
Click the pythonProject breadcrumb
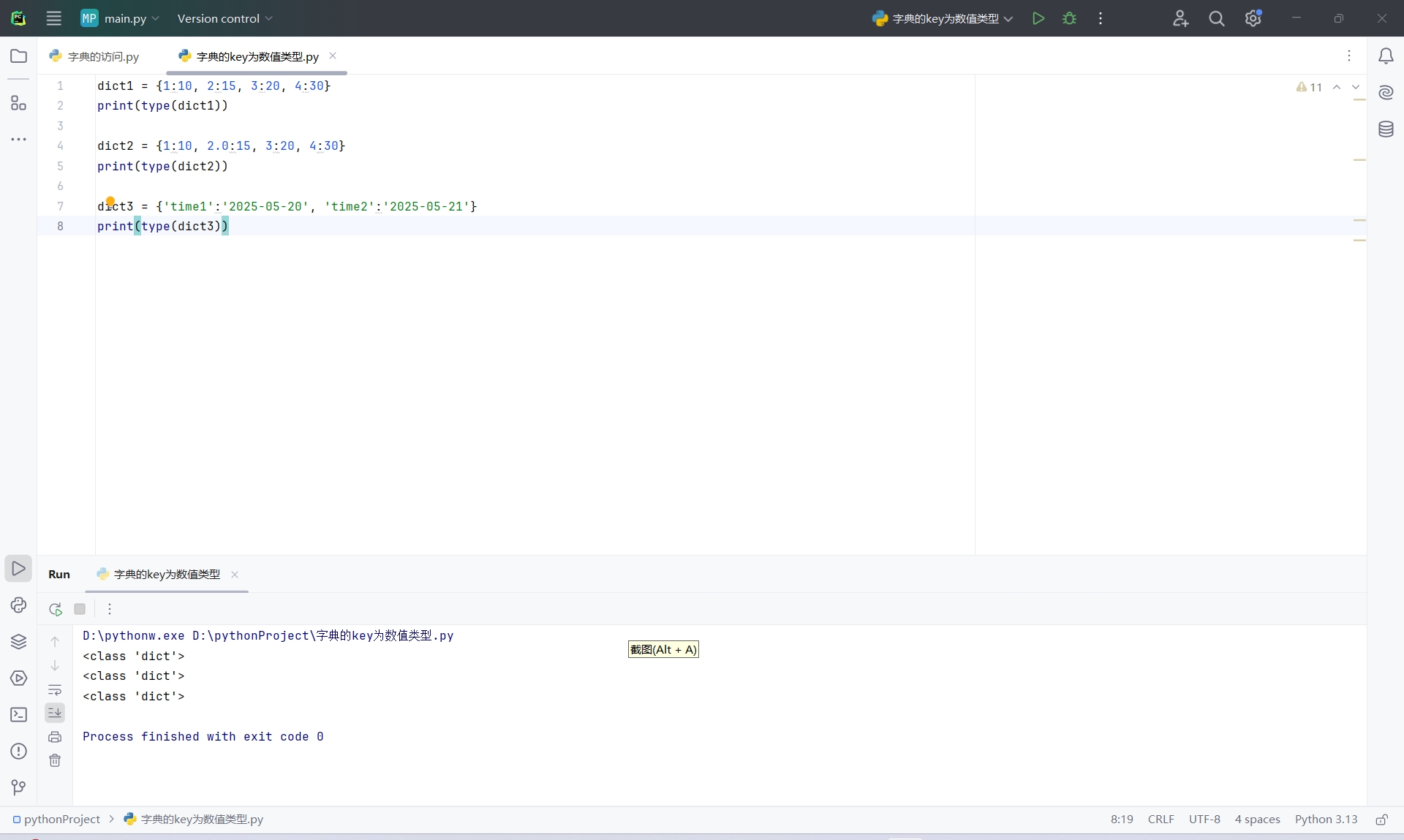point(62,820)
